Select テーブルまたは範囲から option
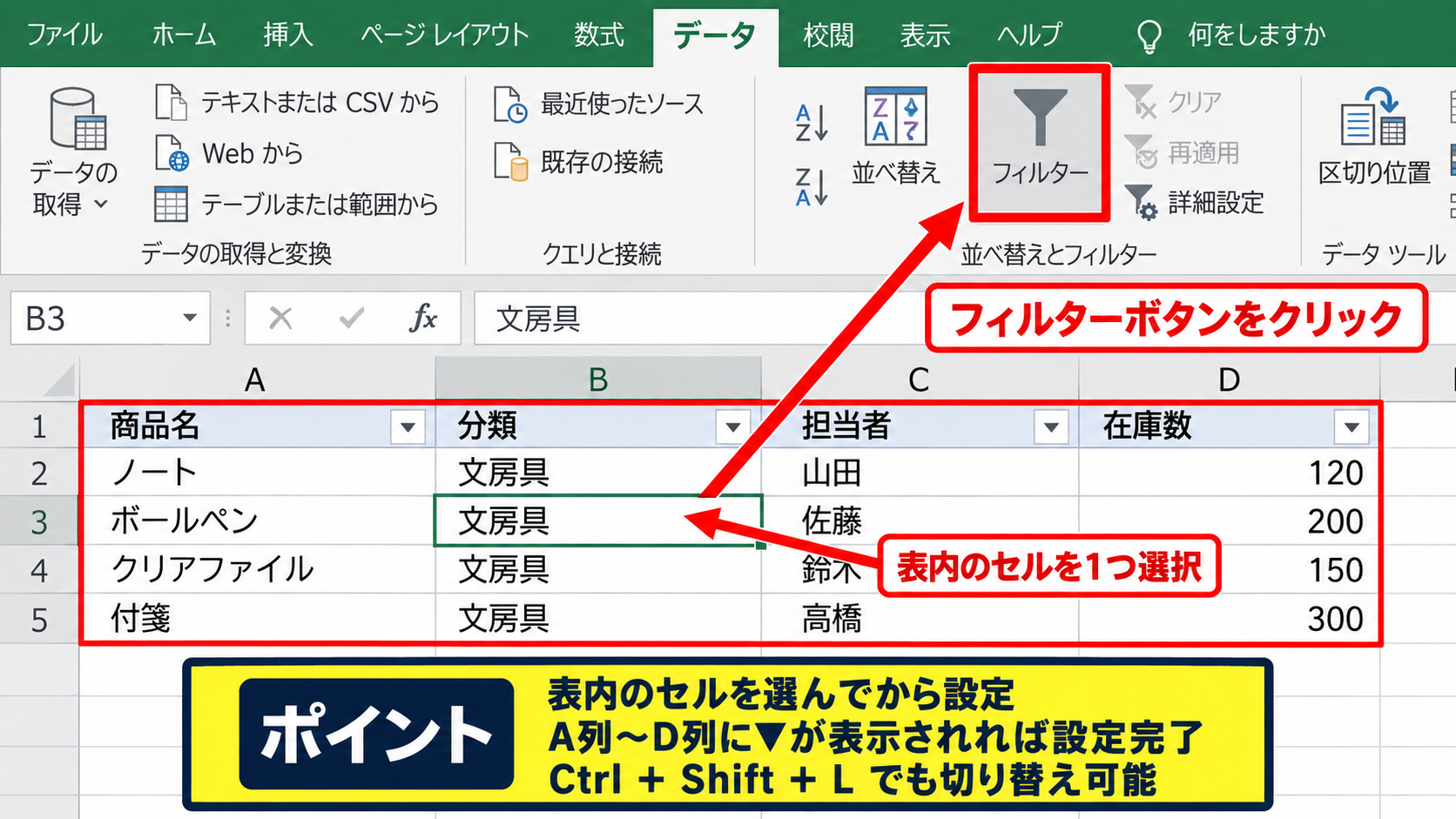The width and height of the screenshot is (1456, 819). [x=296, y=205]
